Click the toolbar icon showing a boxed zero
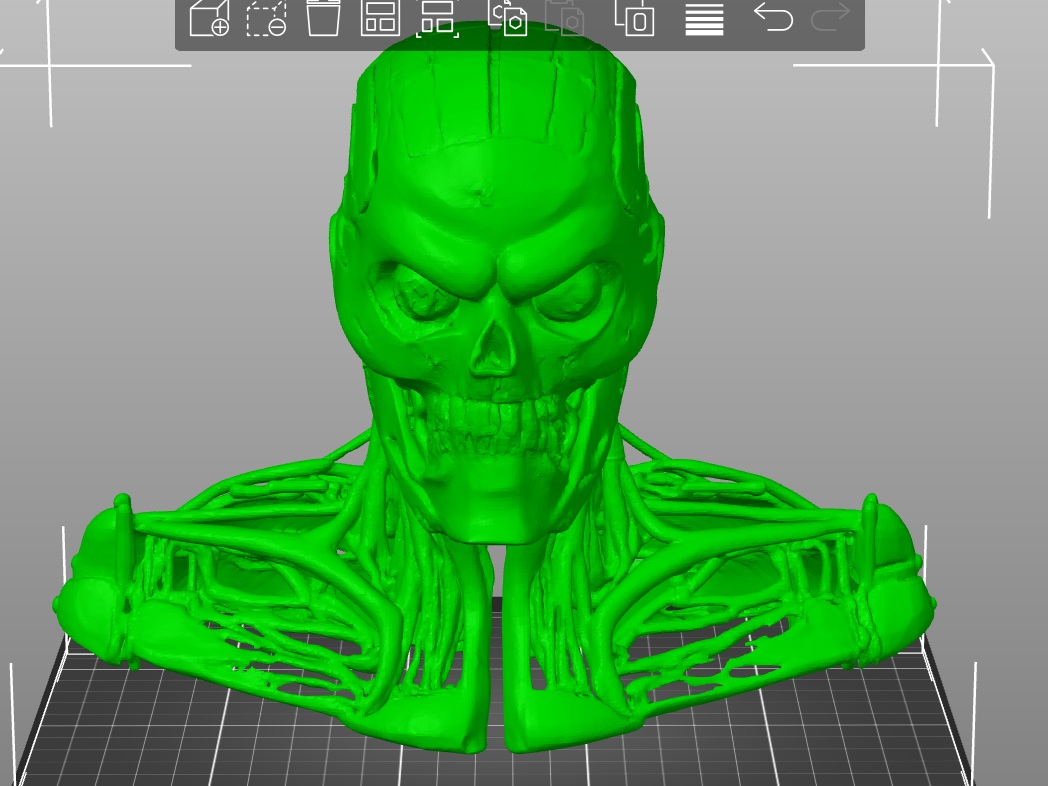Viewport: 1048px width, 786px height. [x=634, y=18]
